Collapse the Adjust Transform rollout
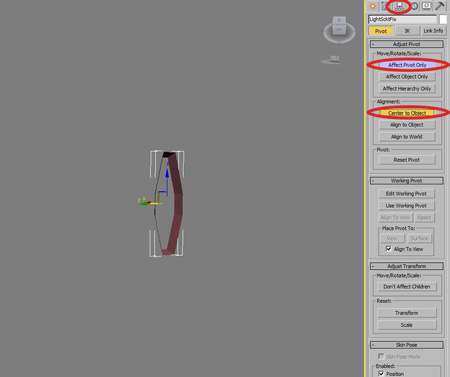 (x=407, y=266)
